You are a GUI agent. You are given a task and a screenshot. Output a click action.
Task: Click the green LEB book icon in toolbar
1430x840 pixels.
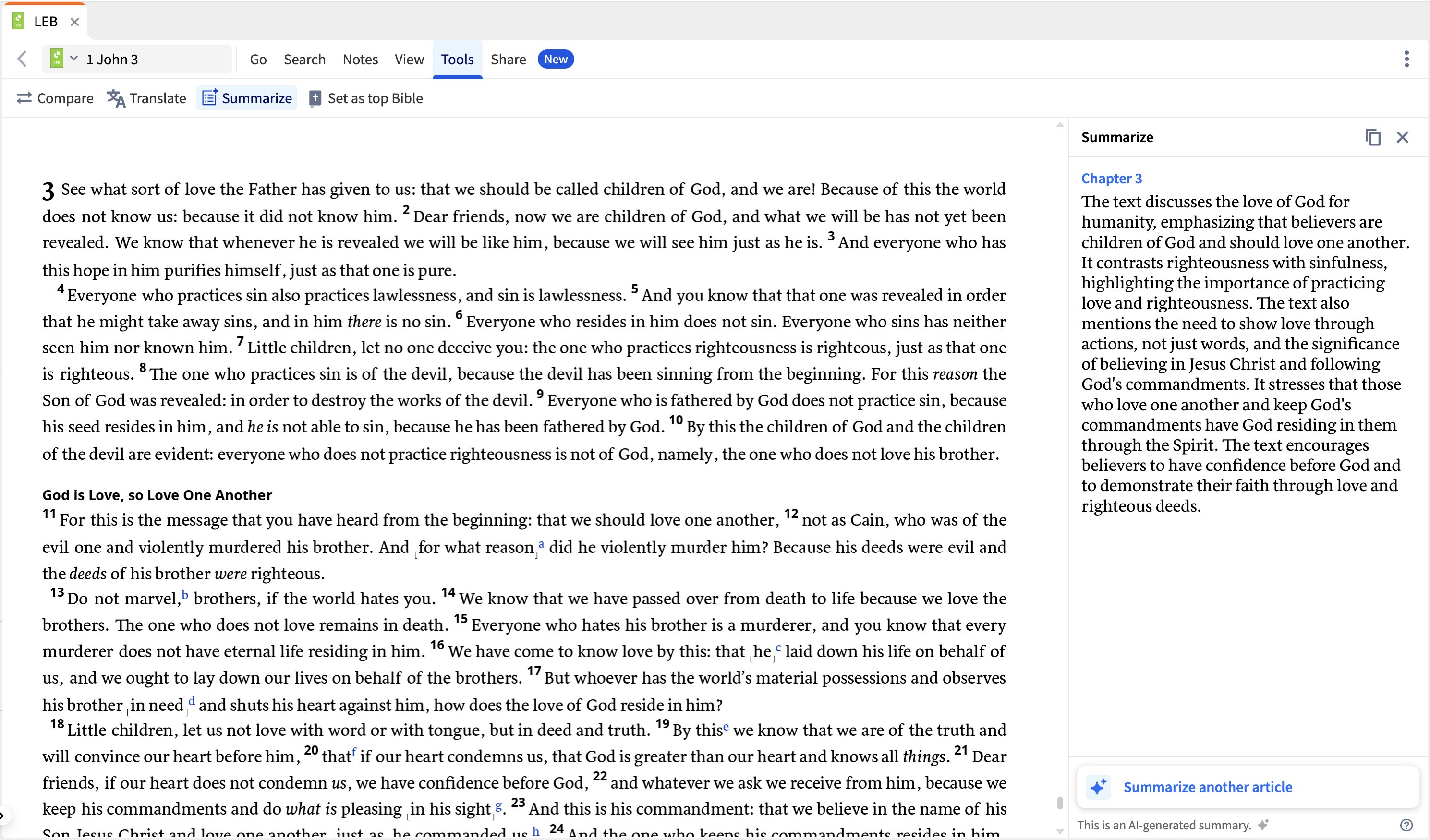[x=57, y=59]
